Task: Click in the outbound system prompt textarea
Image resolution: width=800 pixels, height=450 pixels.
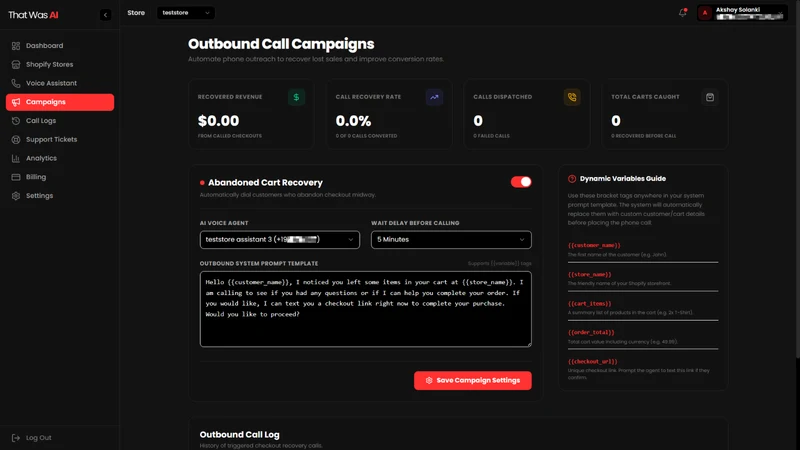Action: tap(365, 309)
